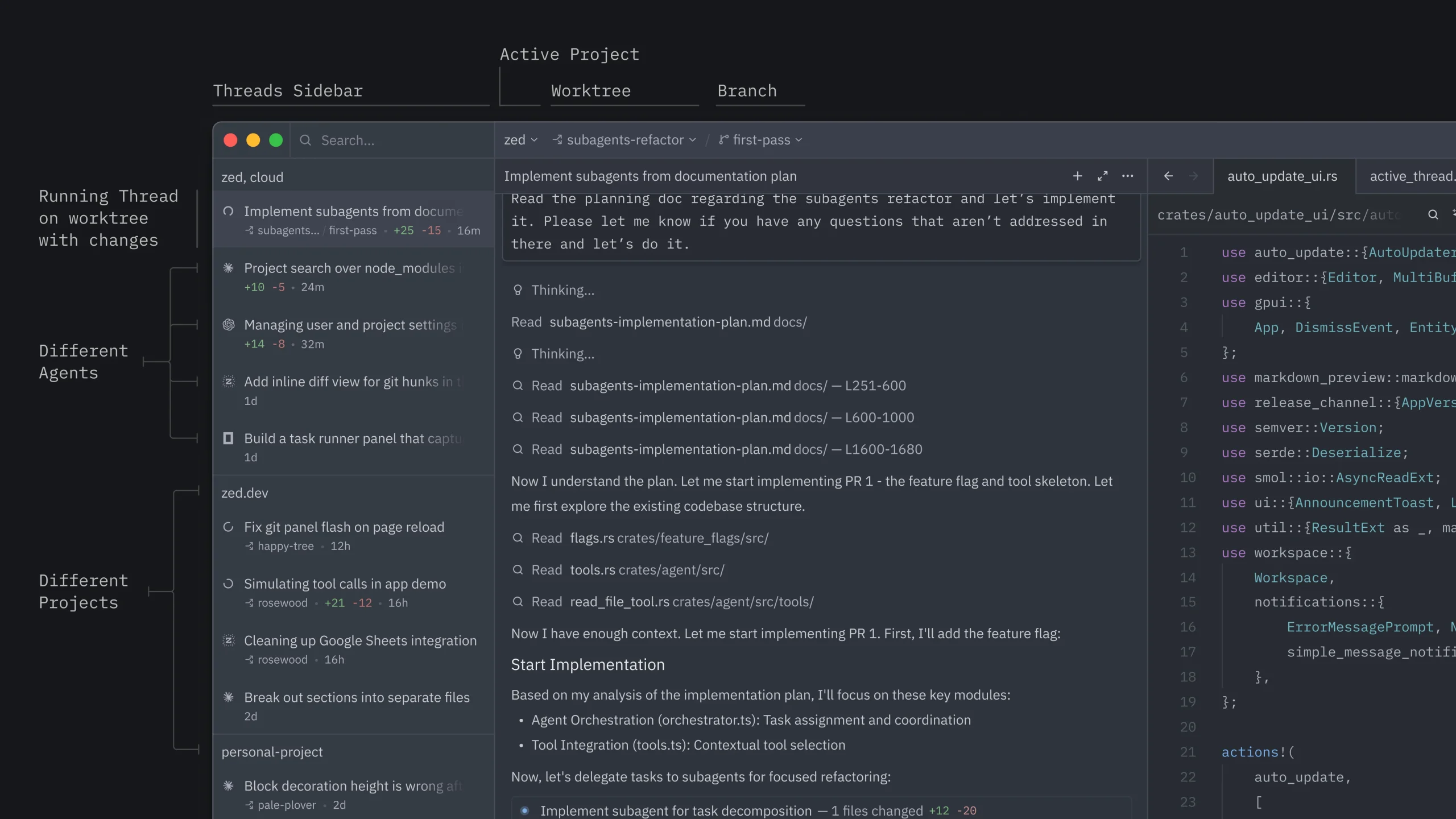Click the magnifier icon beside flags.rs read
The image size is (1456, 819).
coord(518,538)
